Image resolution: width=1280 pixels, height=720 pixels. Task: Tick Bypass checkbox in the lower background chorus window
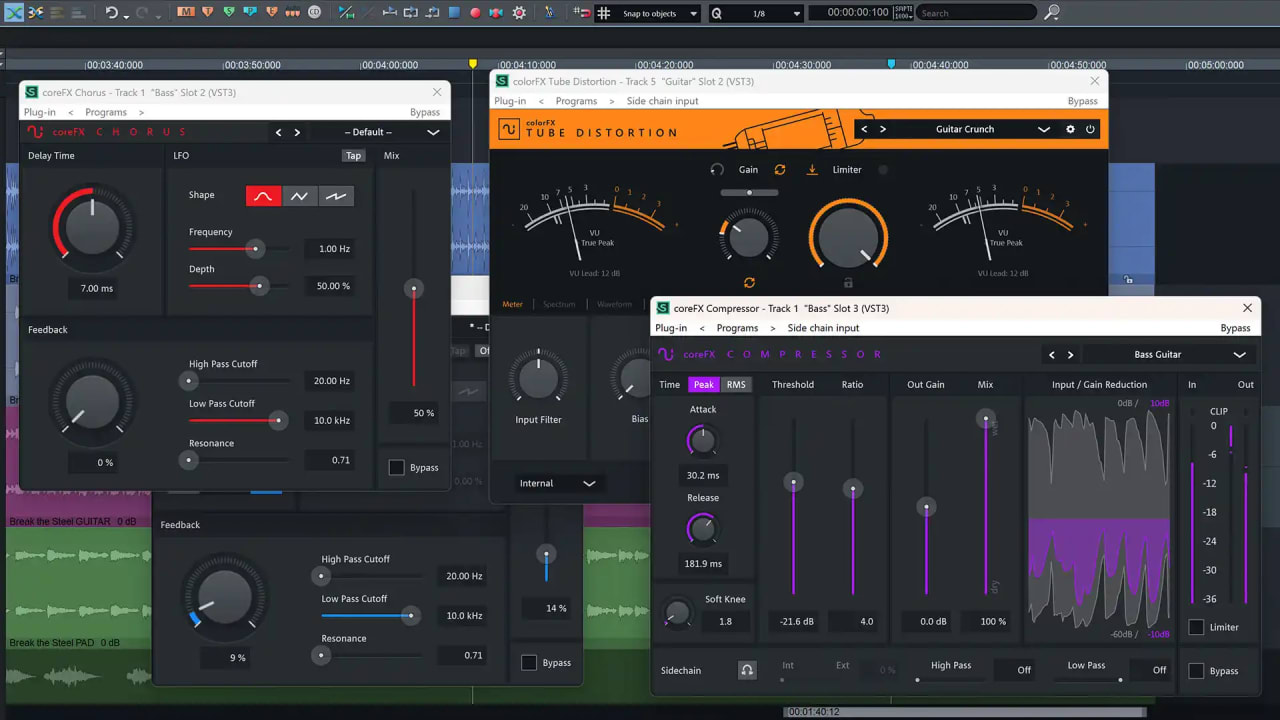click(529, 662)
